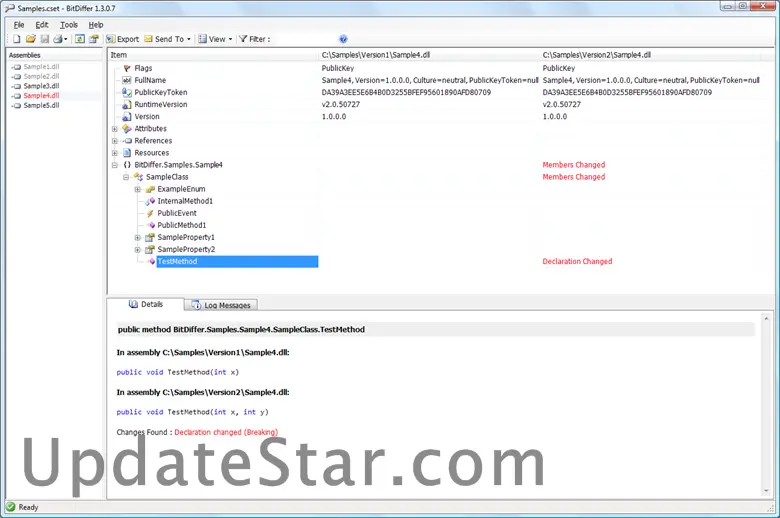
Task: Click the References node icon
Action: point(127,141)
